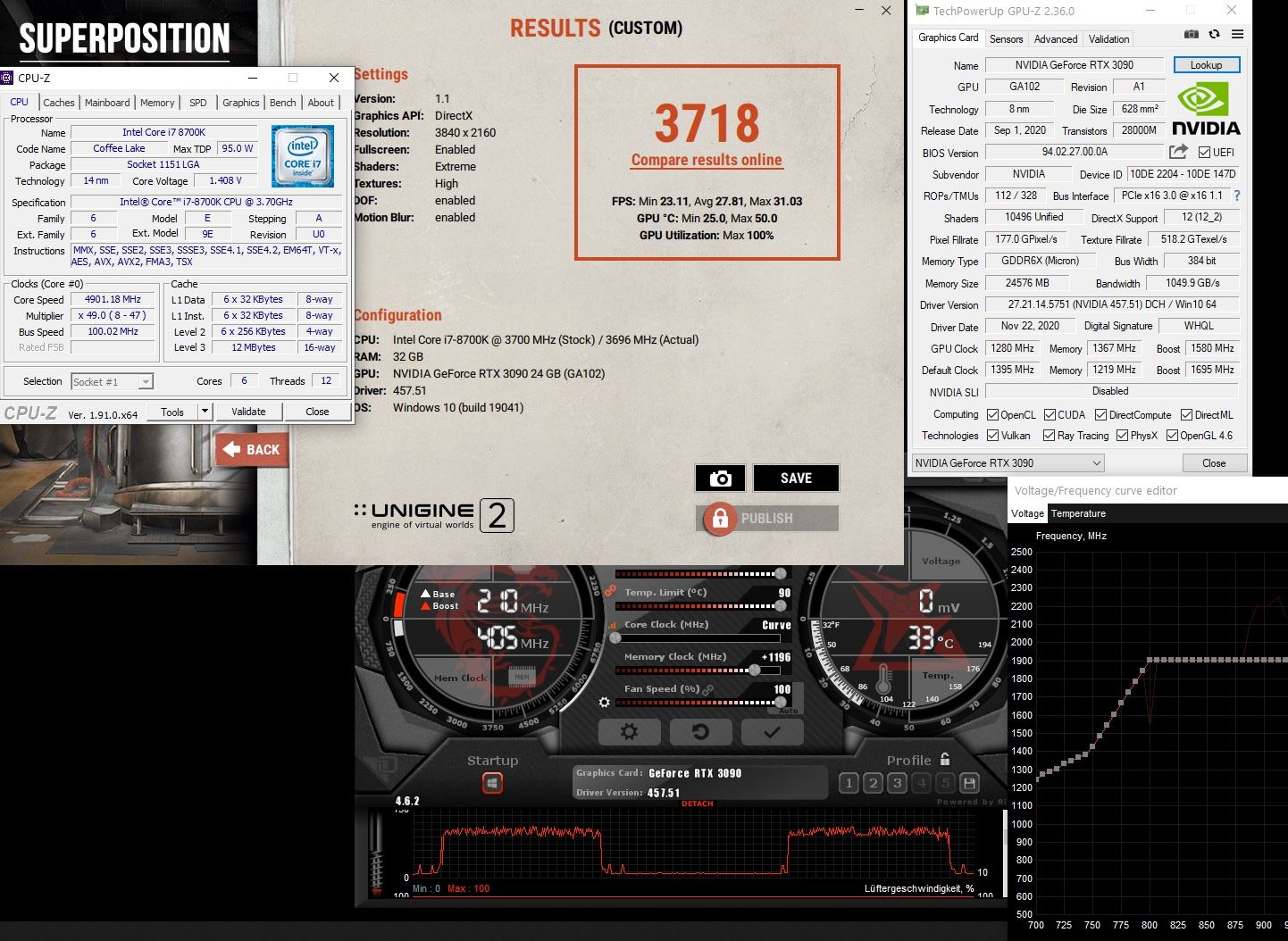1288x941 pixels.
Task: Reset Afterburner settings with reset arrow
Action: (700, 732)
